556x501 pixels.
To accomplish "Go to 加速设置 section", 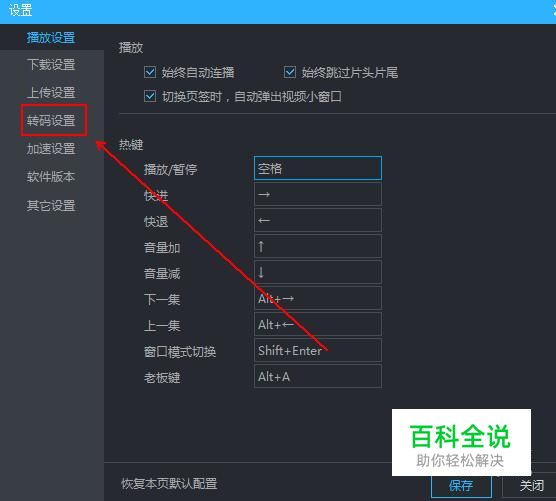I will point(51,149).
